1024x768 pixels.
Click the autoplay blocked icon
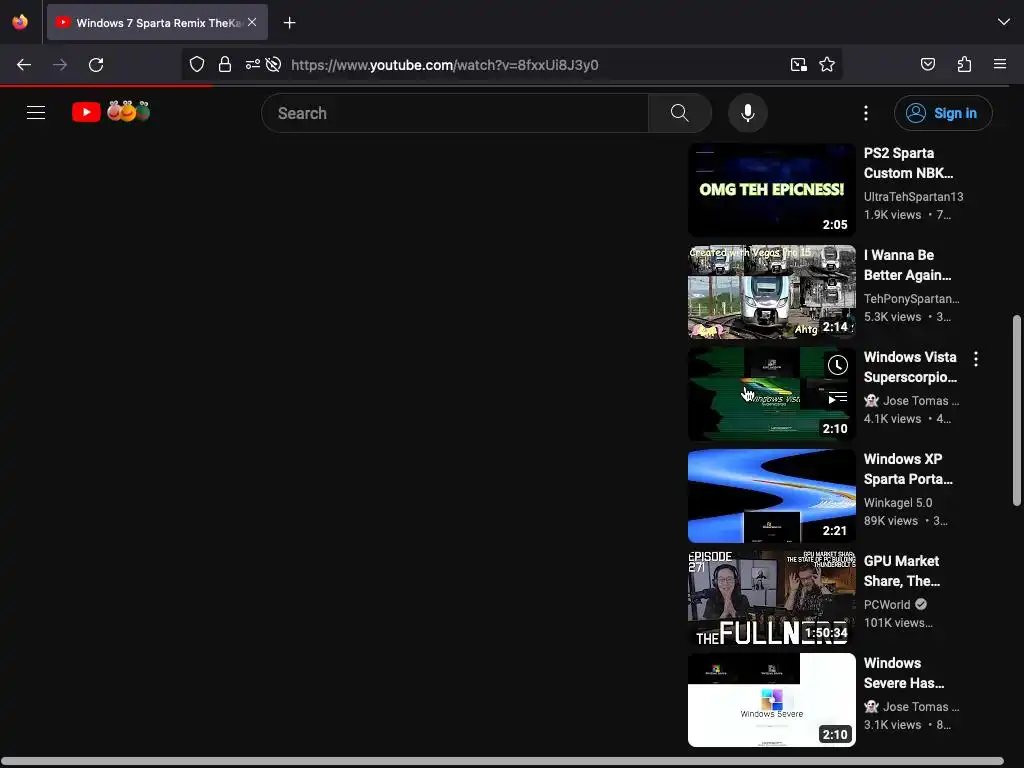coord(274,65)
